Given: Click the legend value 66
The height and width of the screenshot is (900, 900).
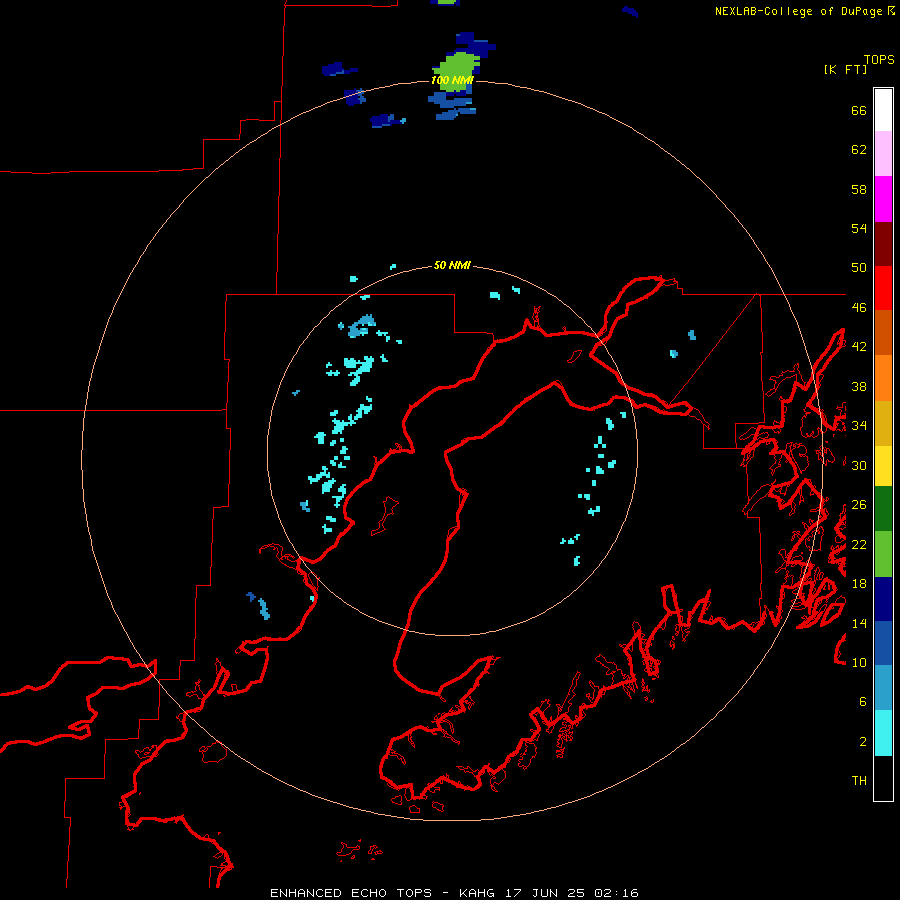Looking at the screenshot, I should (859, 110).
